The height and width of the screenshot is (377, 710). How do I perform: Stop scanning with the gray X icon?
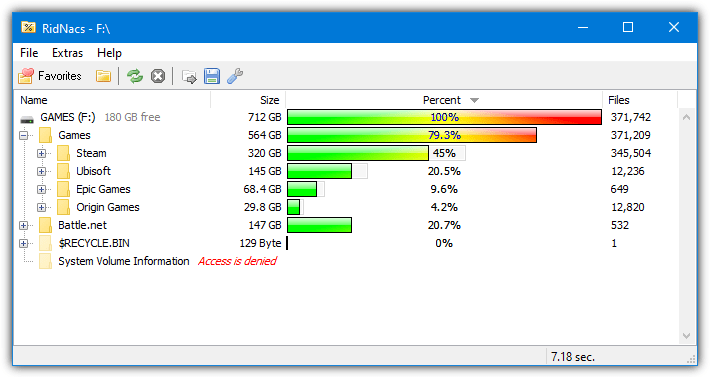coord(158,76)
